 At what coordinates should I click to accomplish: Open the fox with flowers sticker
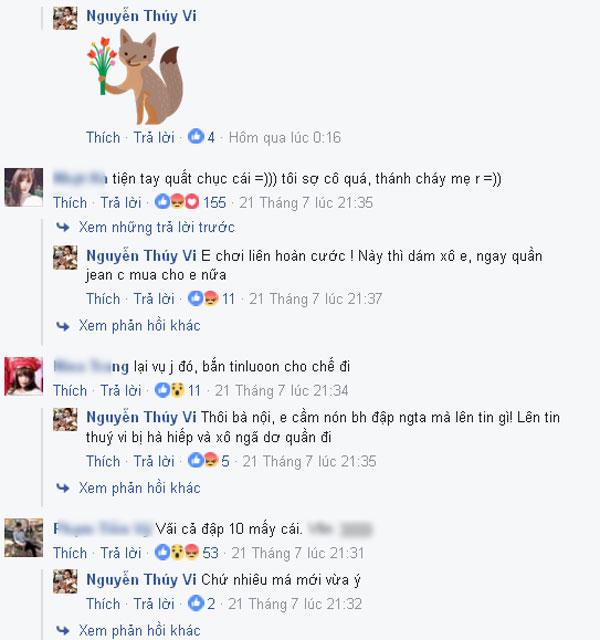tap(135, 76)
